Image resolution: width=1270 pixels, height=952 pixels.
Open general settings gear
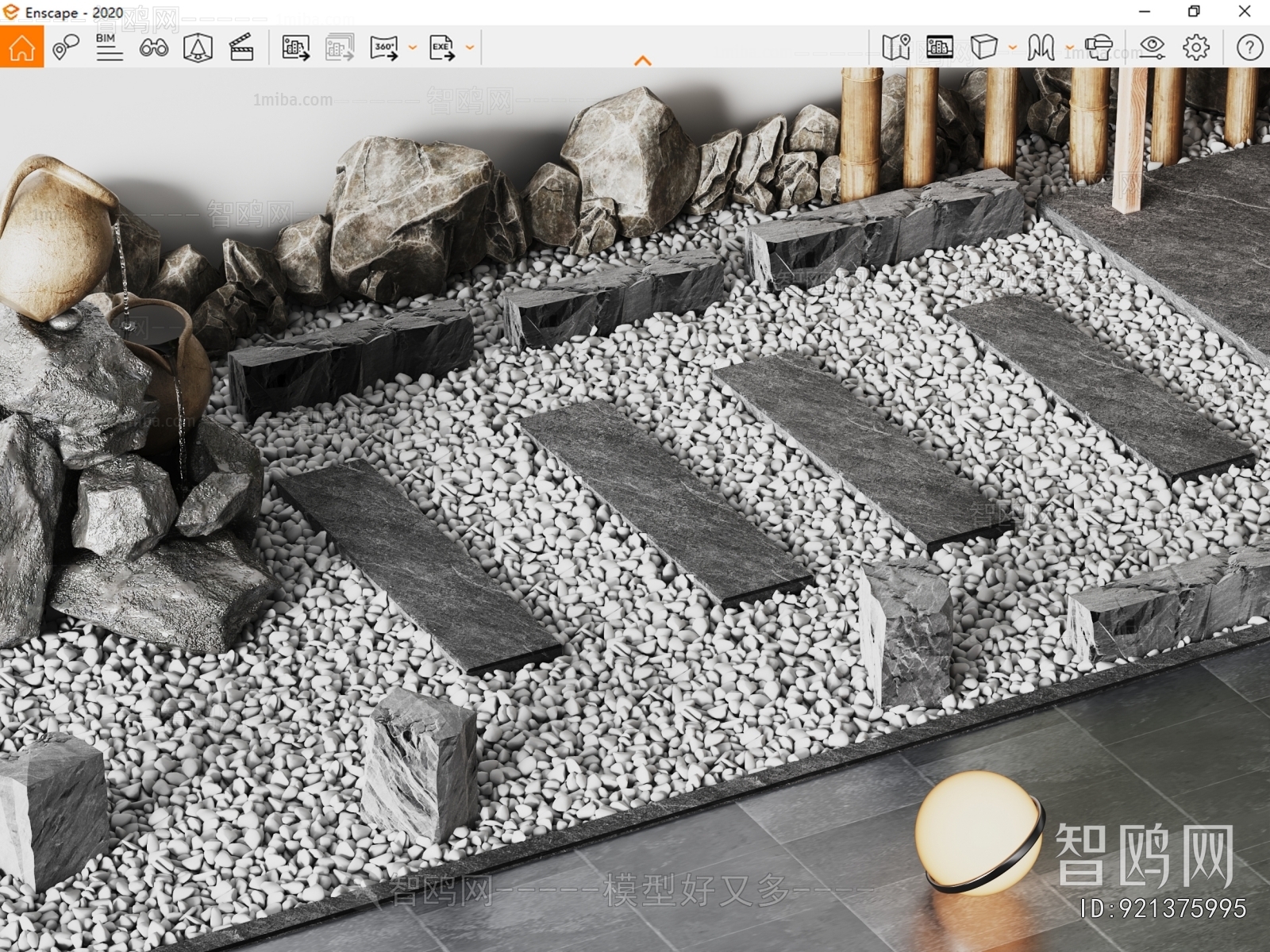coord(1196,48)
